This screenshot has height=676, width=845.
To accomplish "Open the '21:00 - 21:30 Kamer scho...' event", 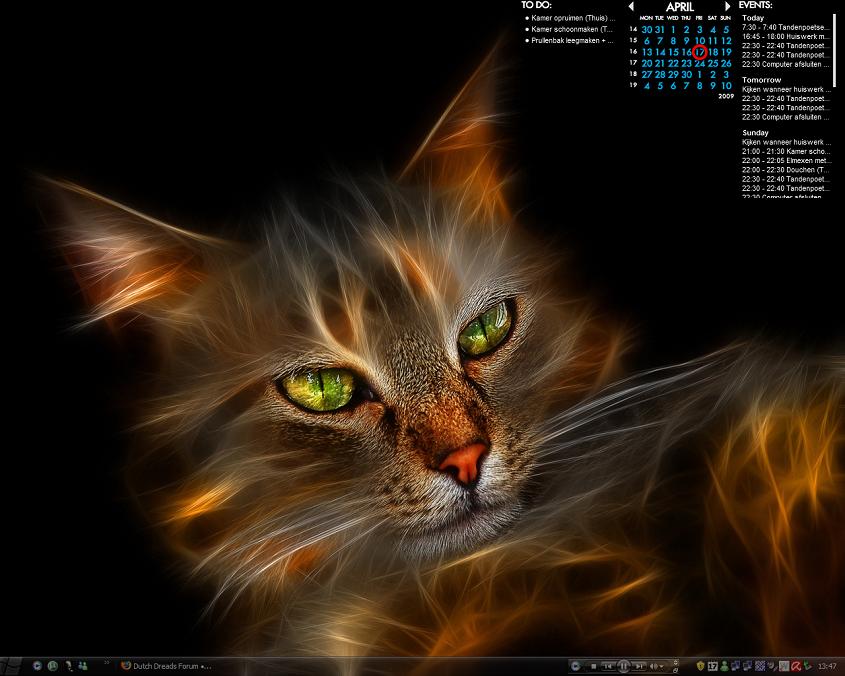I will pyautogui.click(x=786, y=151).
